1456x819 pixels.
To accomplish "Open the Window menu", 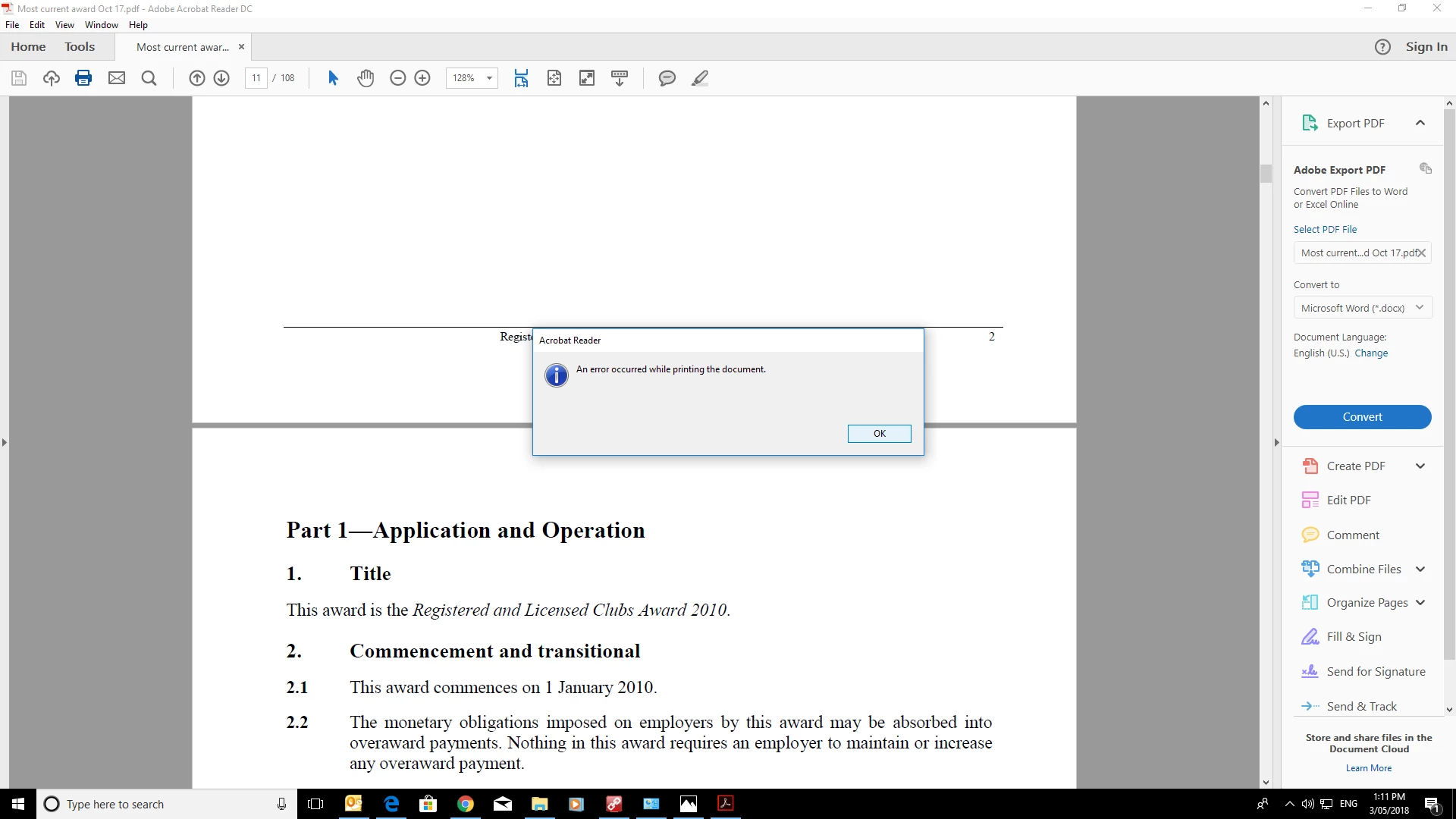I will click(x=101, y=25).
